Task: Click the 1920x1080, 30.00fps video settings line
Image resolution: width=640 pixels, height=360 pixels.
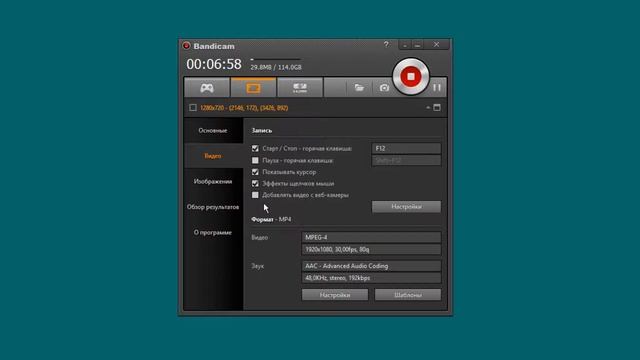Action: point(371,249)
